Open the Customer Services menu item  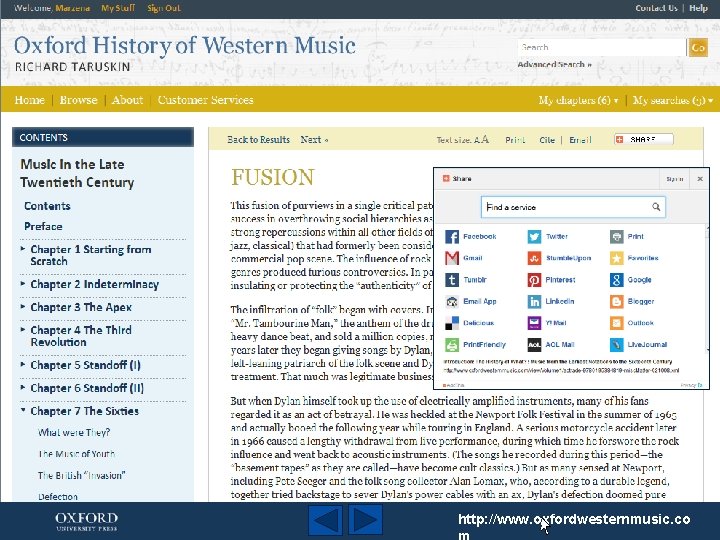tap(205, 100)
